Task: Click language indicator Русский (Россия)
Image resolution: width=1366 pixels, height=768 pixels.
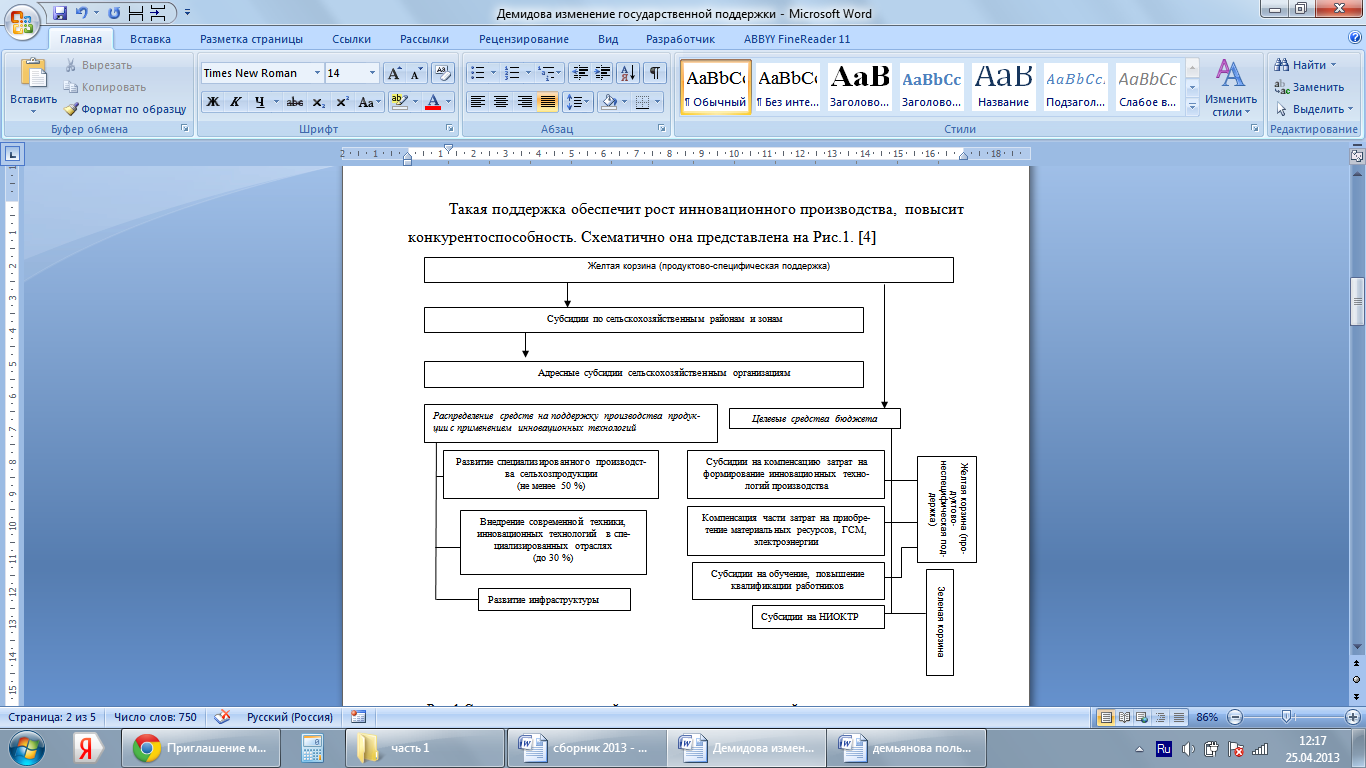Action: [290, 717]
